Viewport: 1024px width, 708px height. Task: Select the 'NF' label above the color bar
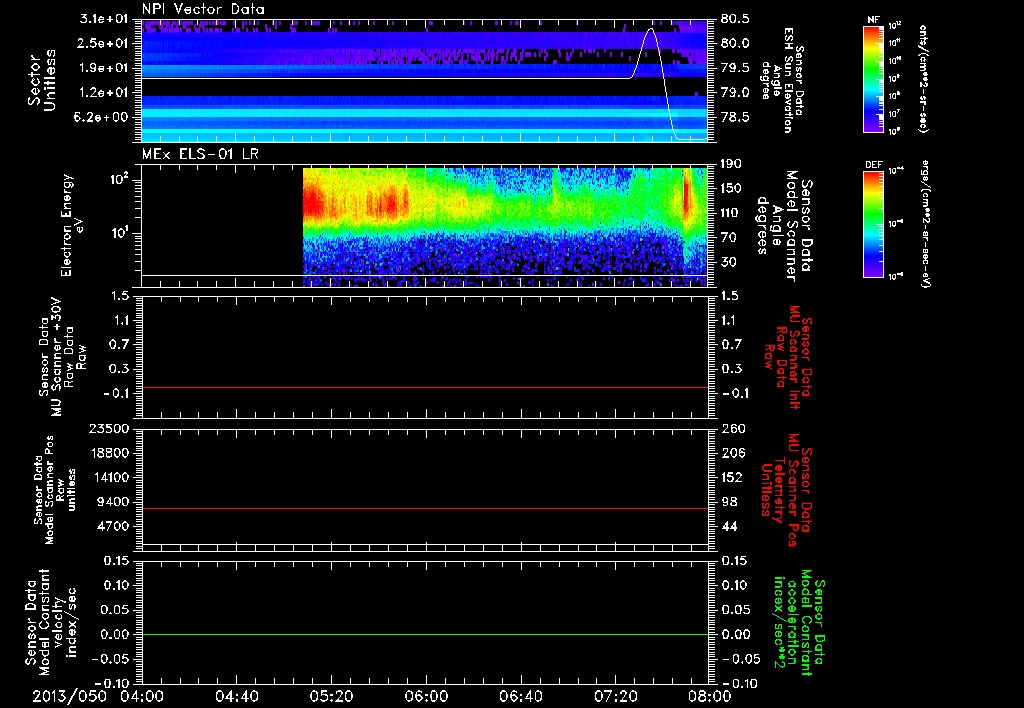[873, 20]
